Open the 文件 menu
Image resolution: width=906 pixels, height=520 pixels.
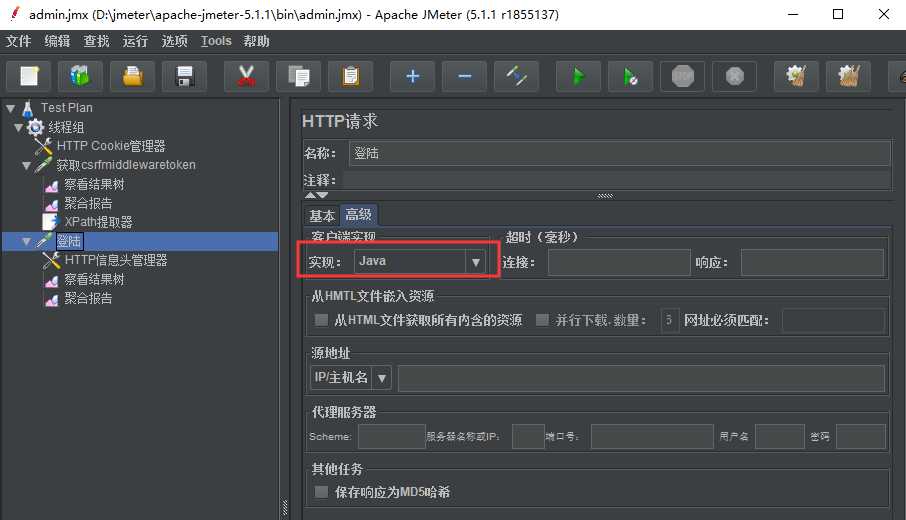18,41
